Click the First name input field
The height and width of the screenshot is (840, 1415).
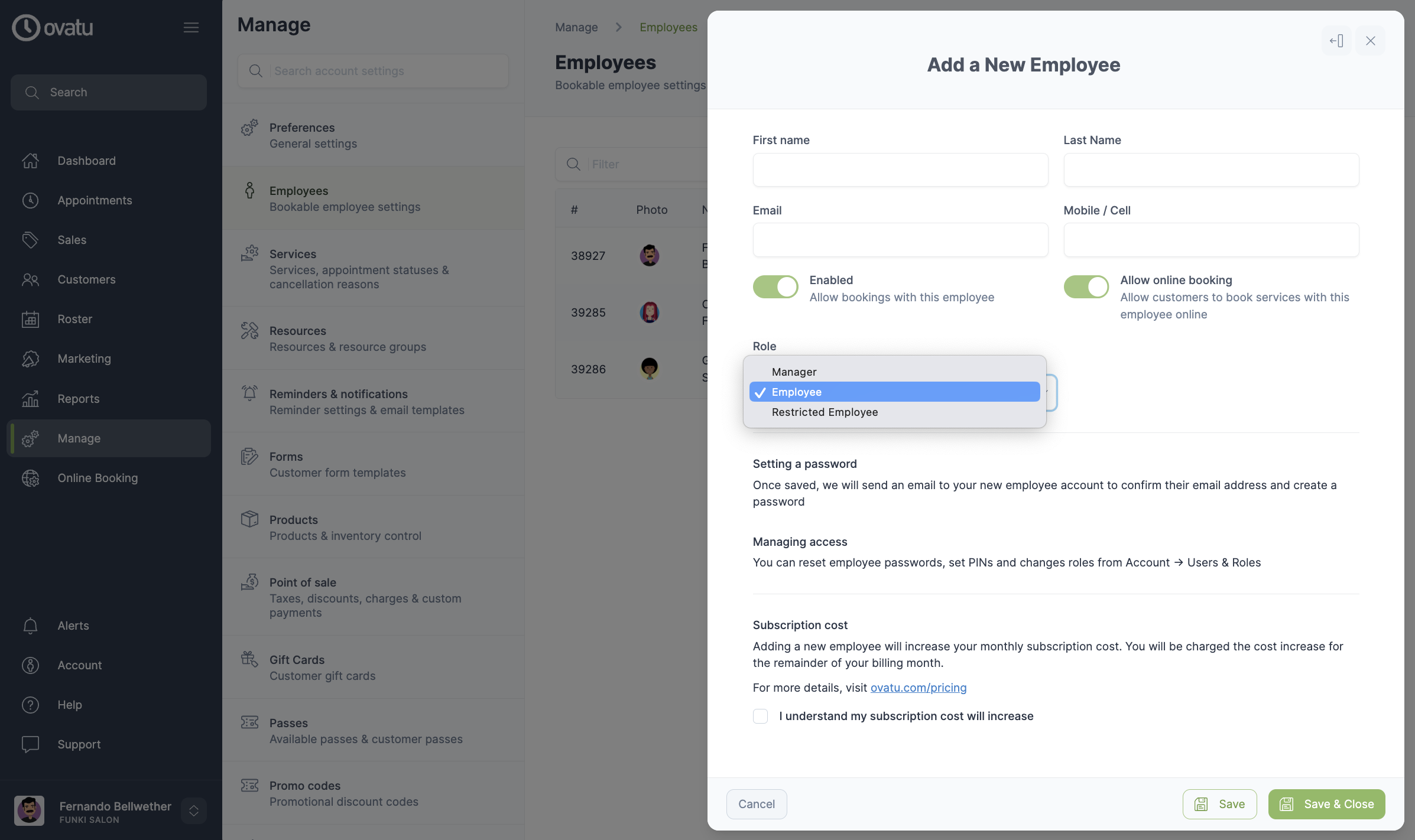[x=900, y=170]
